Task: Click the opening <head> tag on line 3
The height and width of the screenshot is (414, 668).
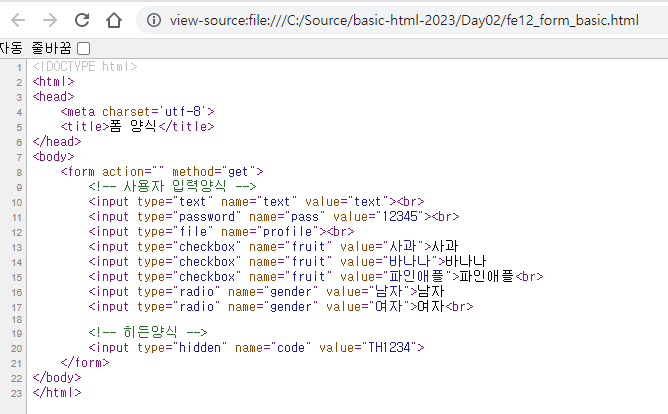Action: 53,97
